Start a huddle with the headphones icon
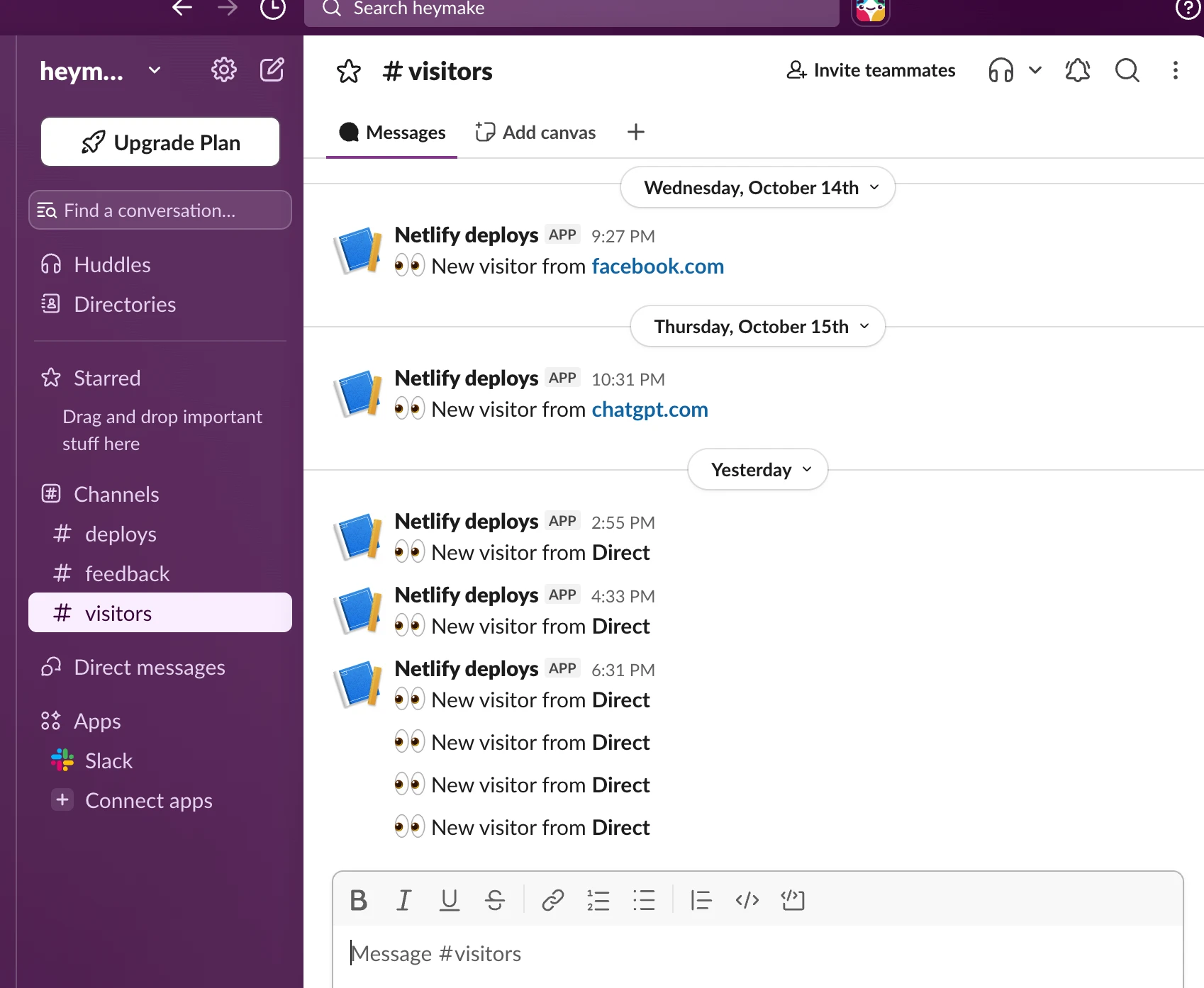The height and width of the screenshot is (988, 1204). 1000,70
